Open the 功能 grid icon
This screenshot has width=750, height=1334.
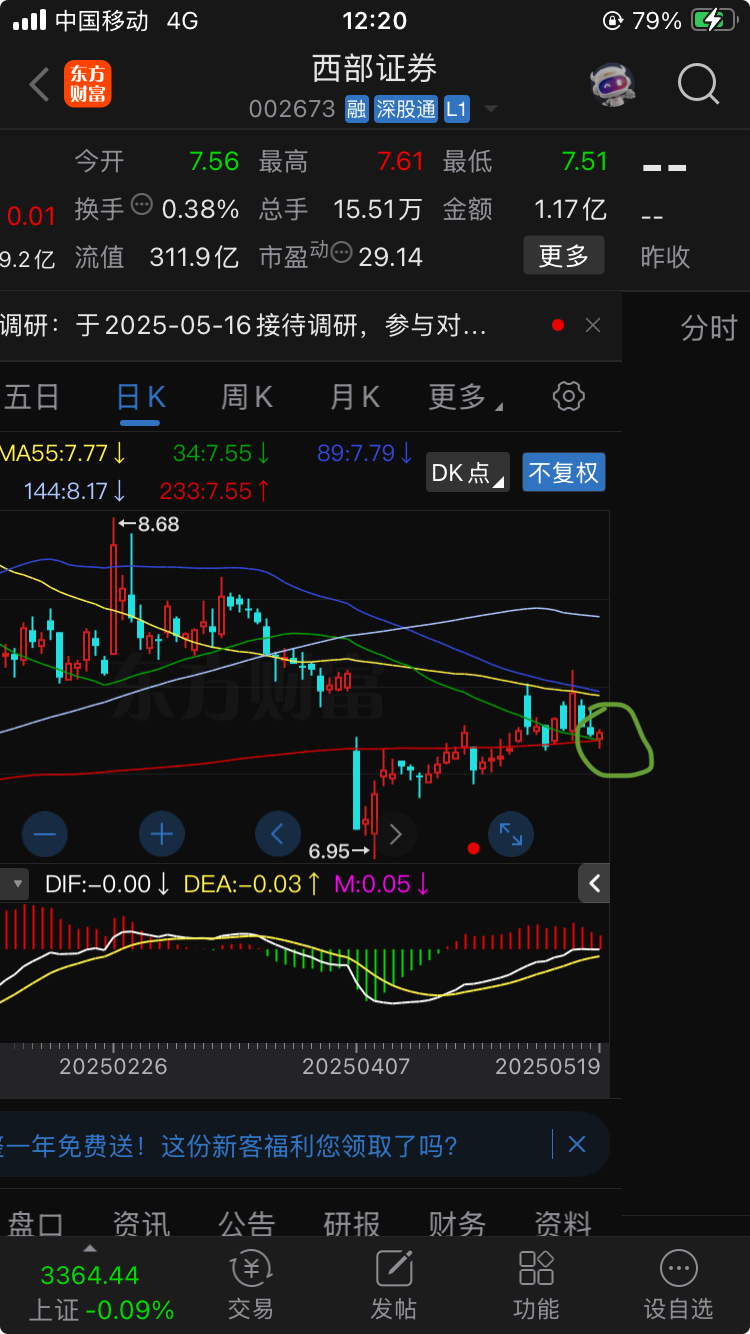(536, 1268)
